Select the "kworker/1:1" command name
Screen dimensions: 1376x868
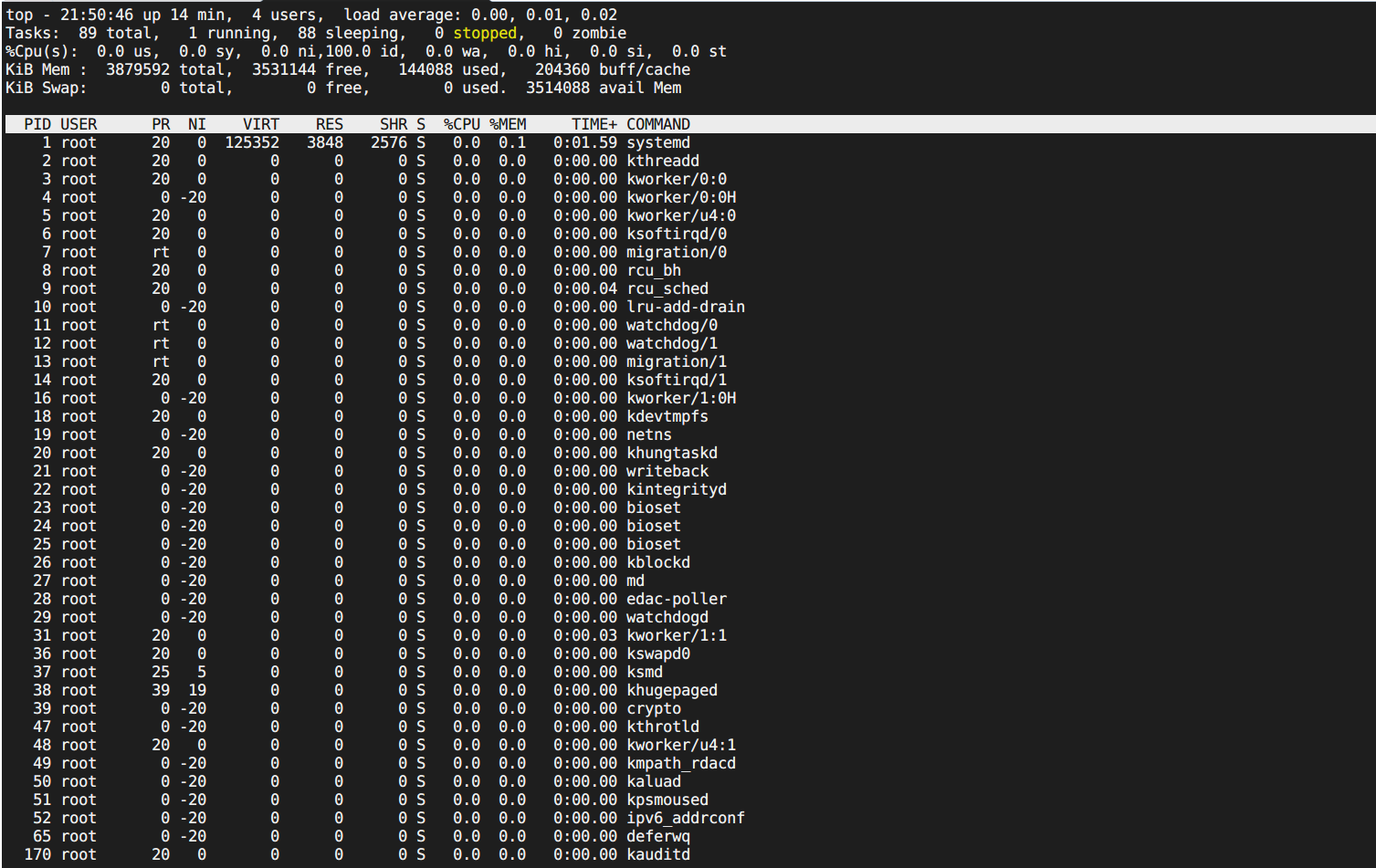click(x=677, y=635)
